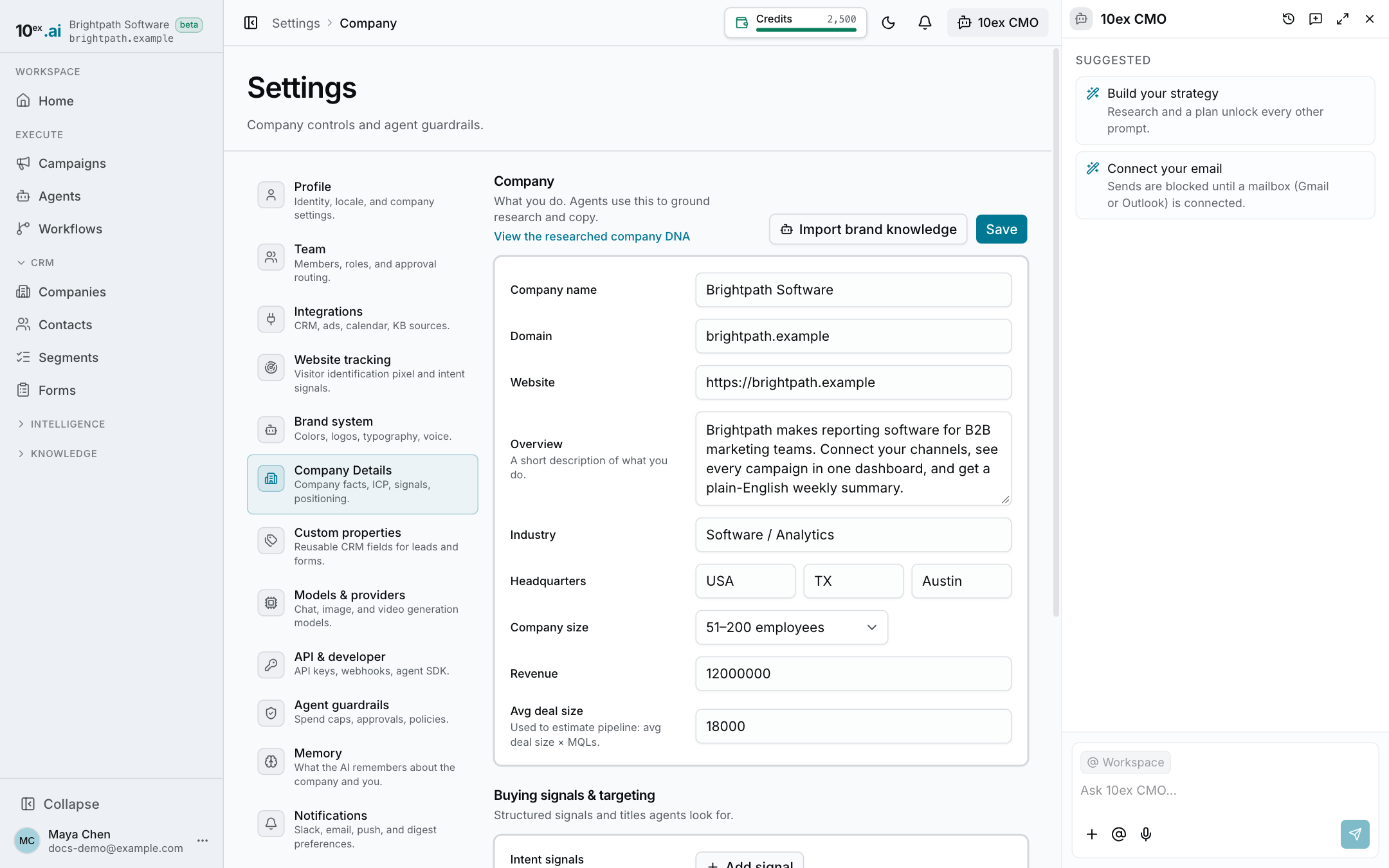Expand the INTELLIGENCE section
The height and width of the screenshot is (868, 1389).
[61, 424]
